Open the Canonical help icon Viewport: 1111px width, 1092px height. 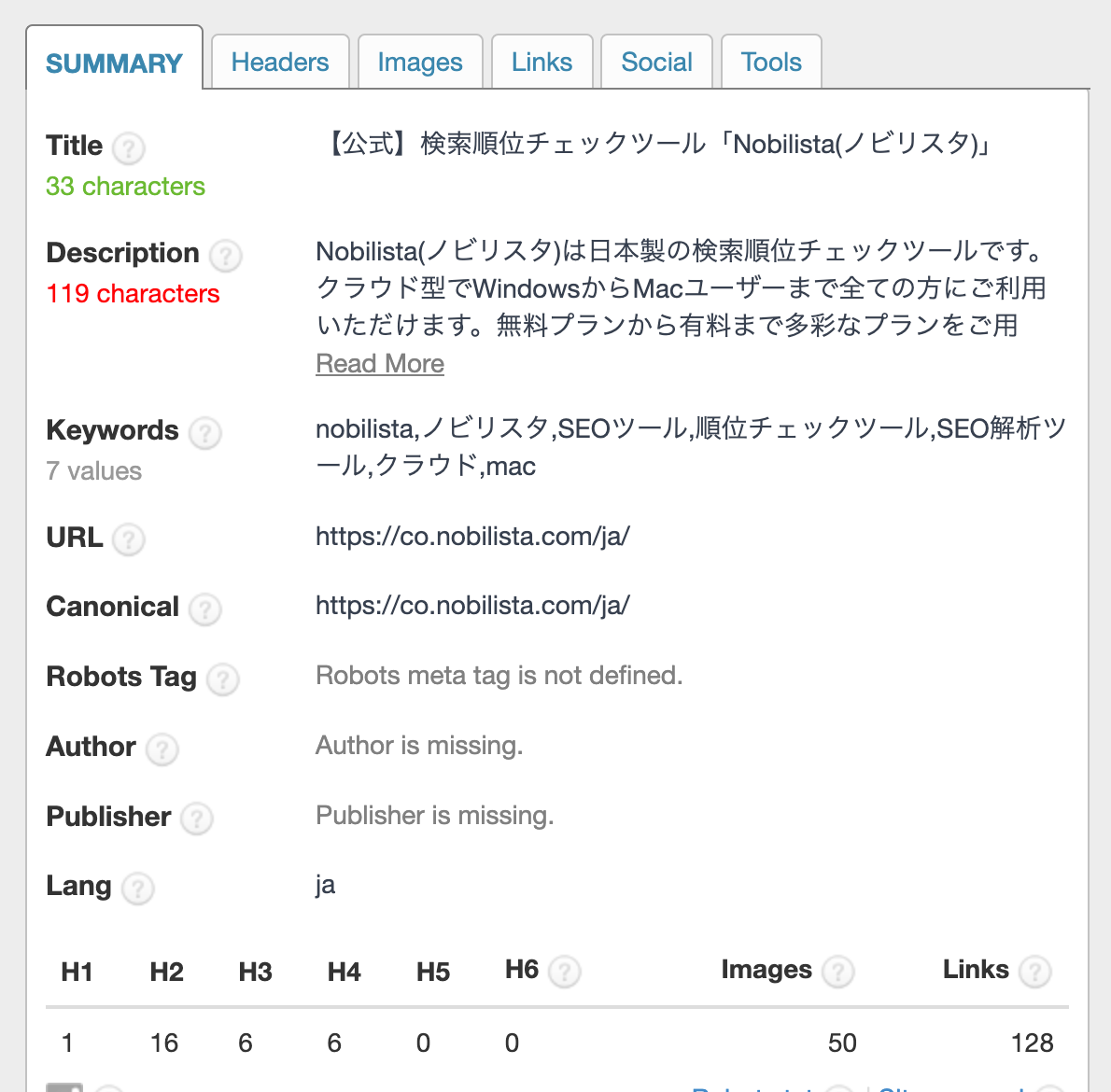204,609
